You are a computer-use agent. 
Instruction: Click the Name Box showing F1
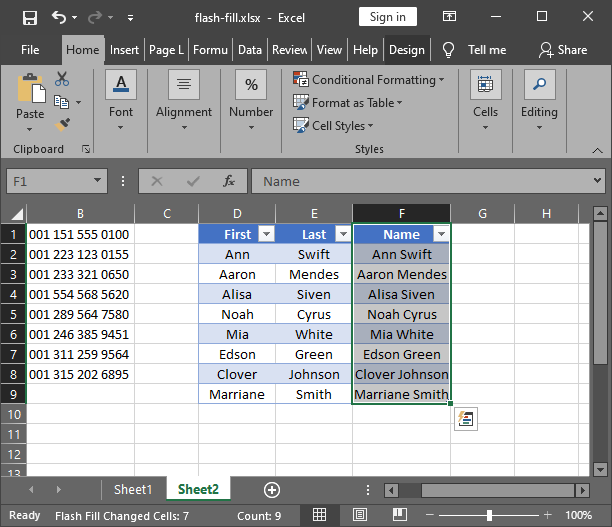[49, 181]
